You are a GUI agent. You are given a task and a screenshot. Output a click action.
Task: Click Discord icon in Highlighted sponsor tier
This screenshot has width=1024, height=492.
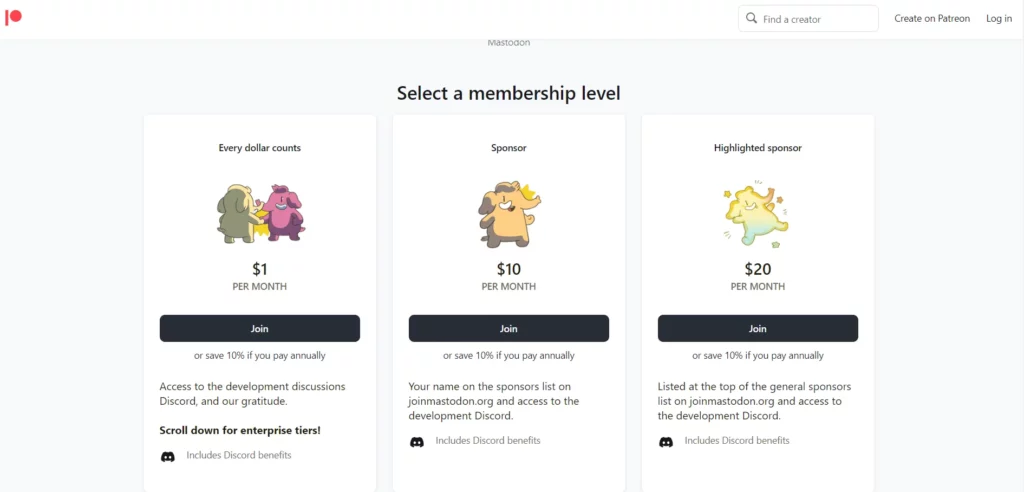665,442
